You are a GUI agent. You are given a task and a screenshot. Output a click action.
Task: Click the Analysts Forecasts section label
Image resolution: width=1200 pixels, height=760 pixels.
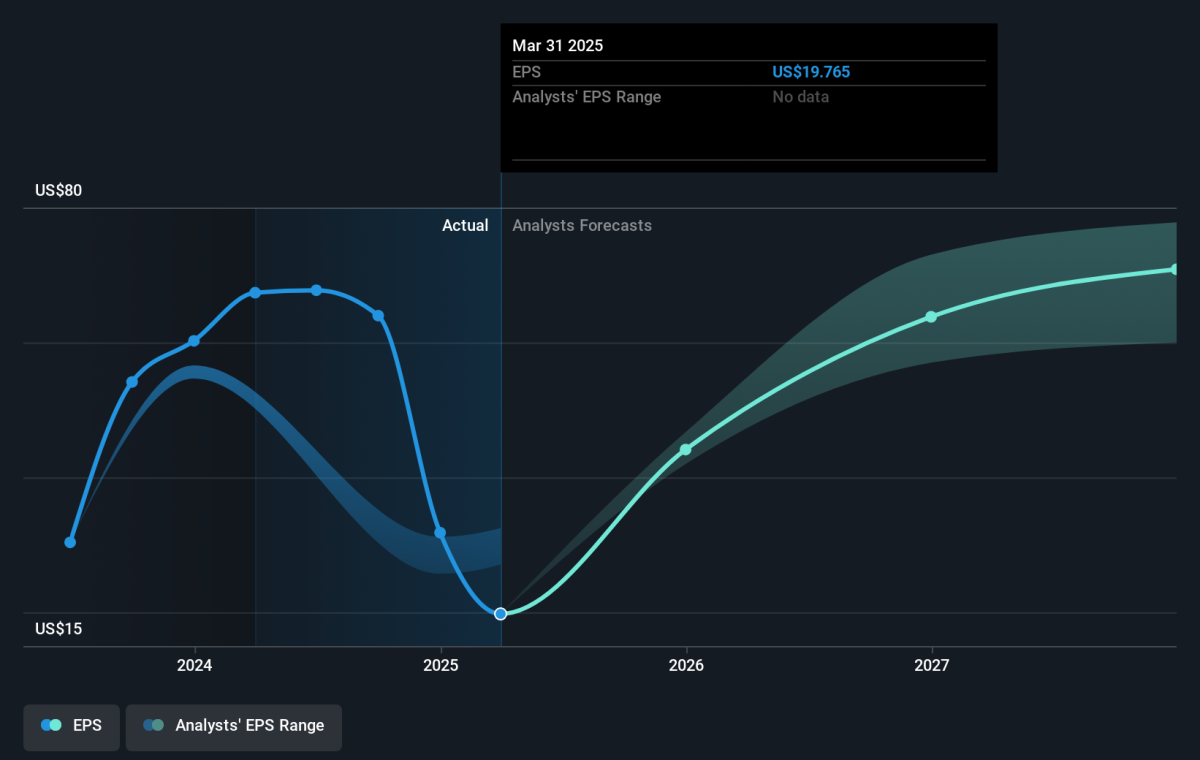[x=582, y=226]
